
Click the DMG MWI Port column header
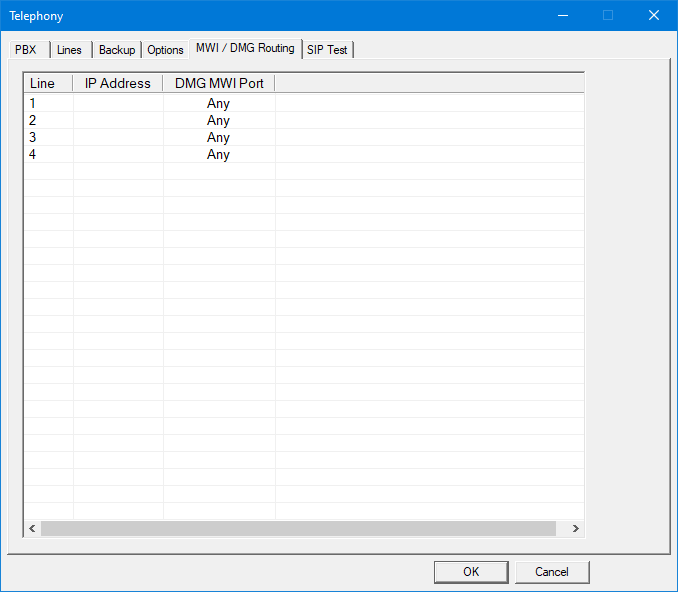click(x=219, y=83)
